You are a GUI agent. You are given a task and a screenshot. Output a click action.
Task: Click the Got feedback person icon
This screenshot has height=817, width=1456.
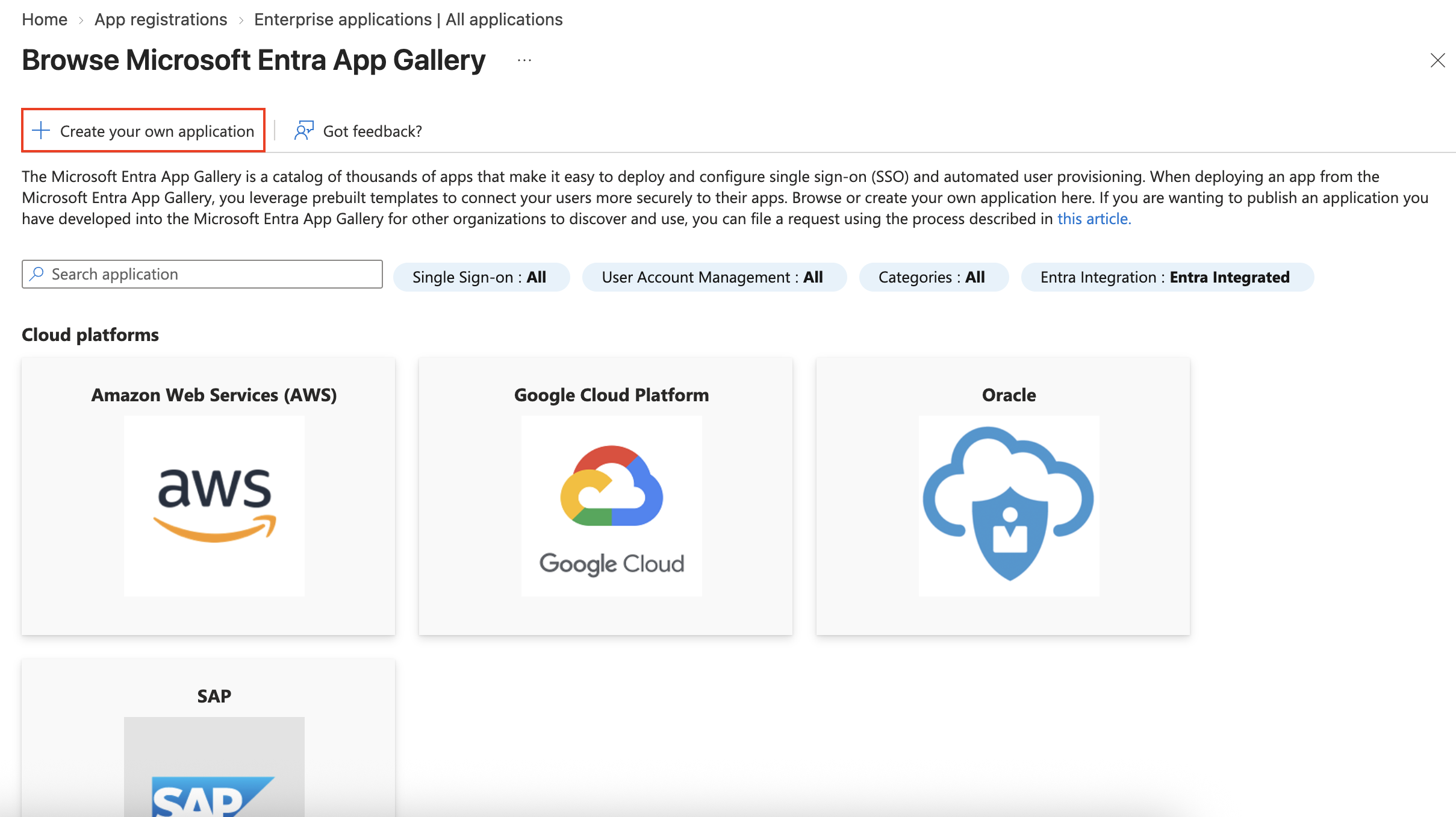[x=304, y=130]
